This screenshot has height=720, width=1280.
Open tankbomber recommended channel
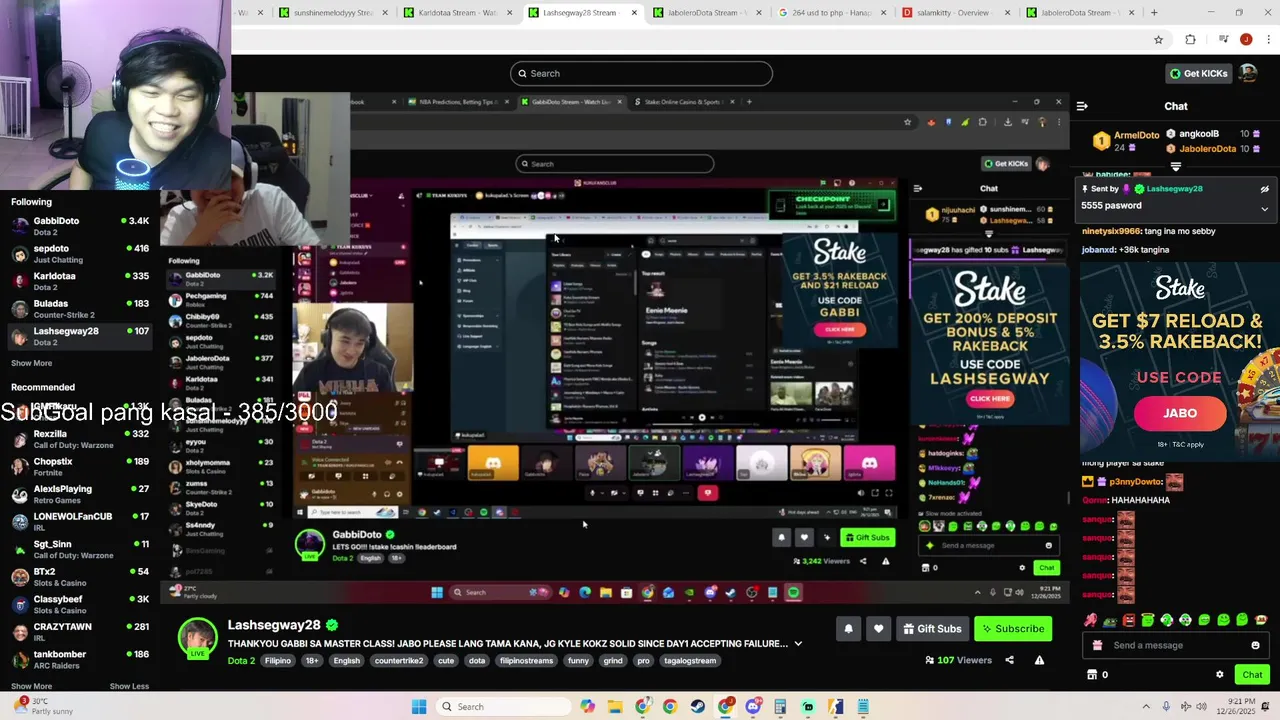coord(79,659)
